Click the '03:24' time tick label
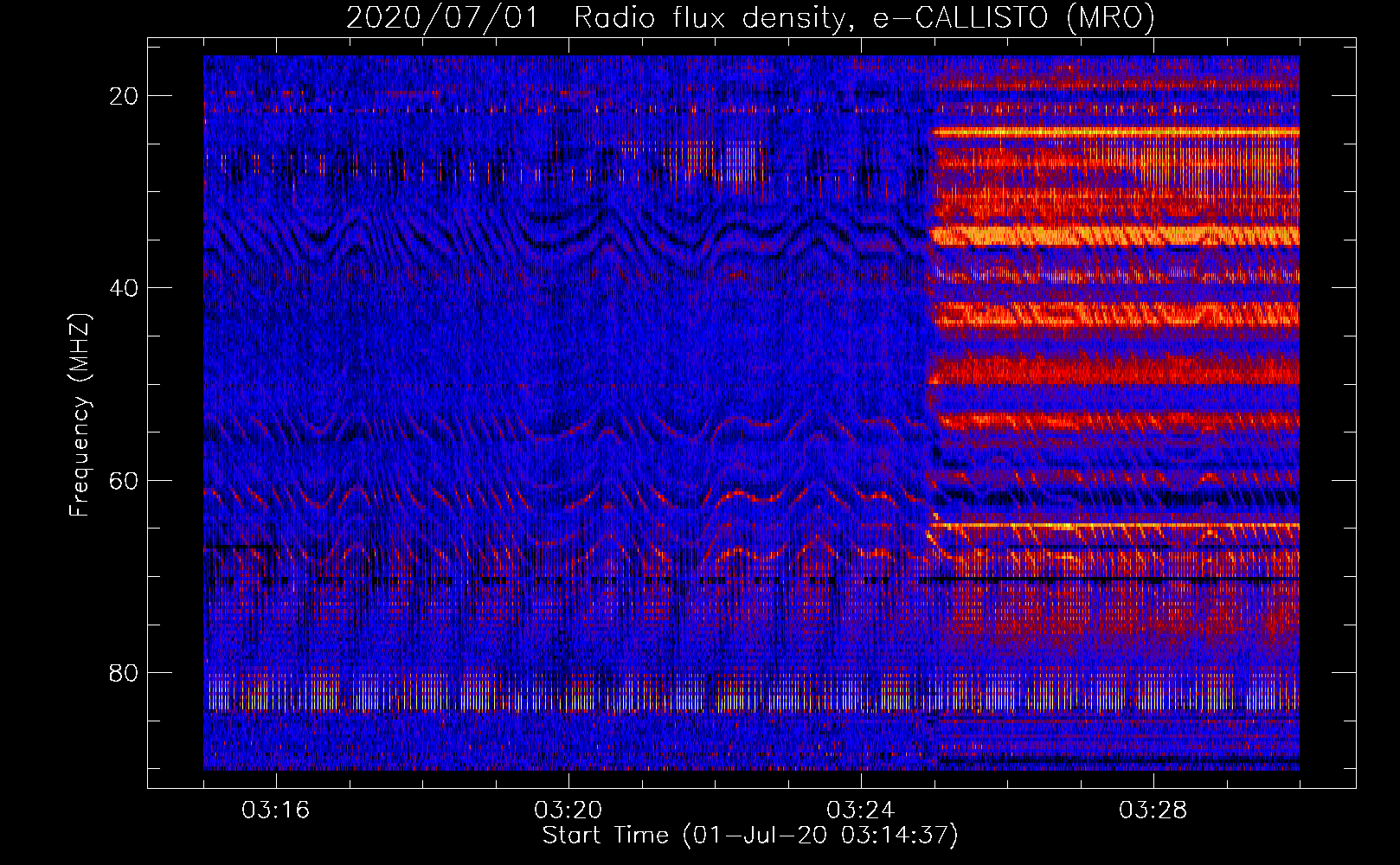Viewport: 1400px width, 865px height. coord(860,811)
